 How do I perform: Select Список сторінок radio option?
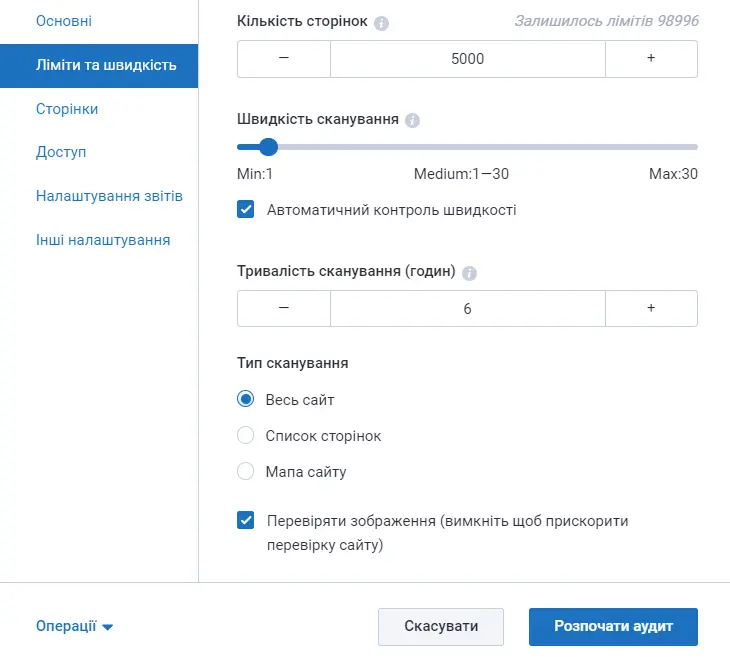click(x=245, y=435)
